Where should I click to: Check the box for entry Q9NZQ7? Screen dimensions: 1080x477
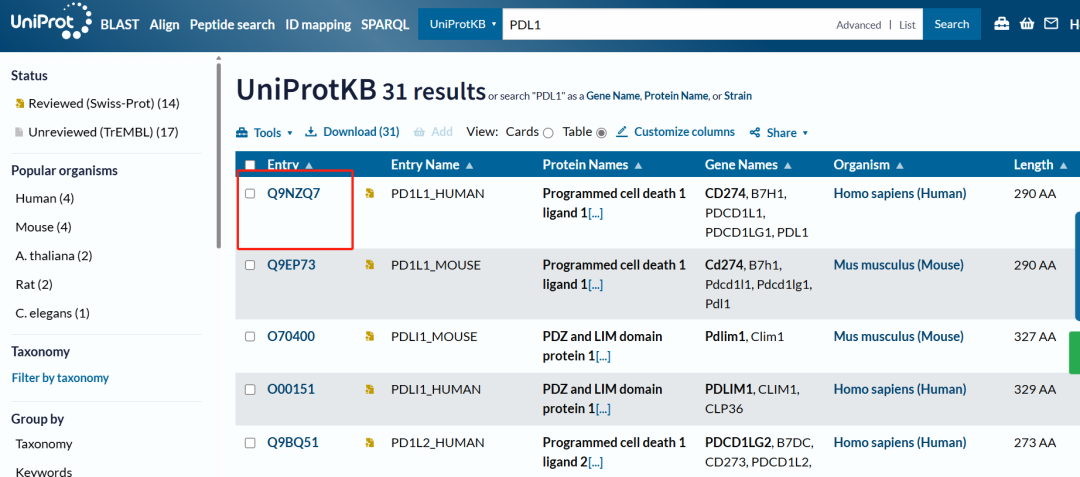pos(250,194)
